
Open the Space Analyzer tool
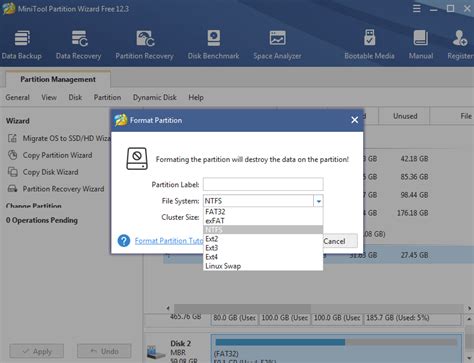[x=277, y=45]
